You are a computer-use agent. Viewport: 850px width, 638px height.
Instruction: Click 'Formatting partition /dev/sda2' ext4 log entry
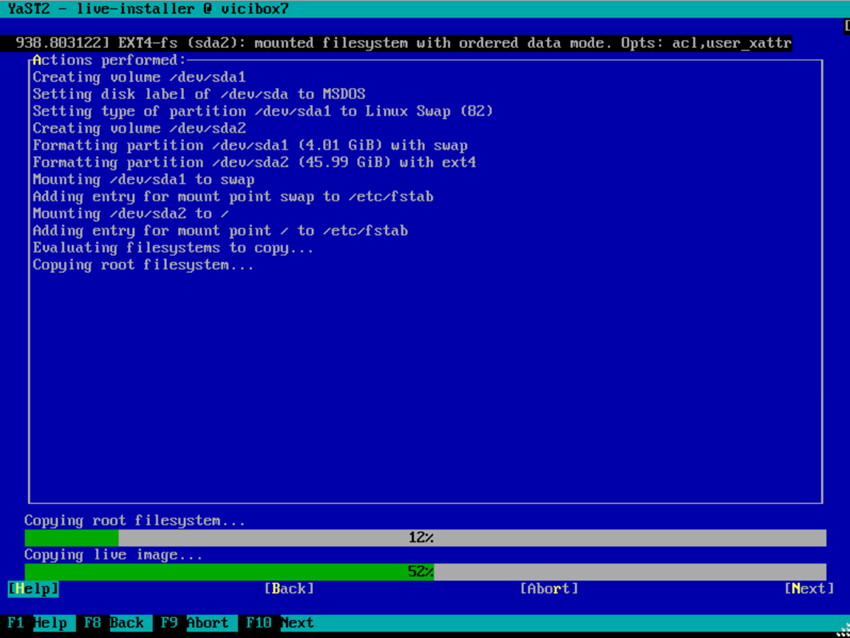[x=254, y=162]
